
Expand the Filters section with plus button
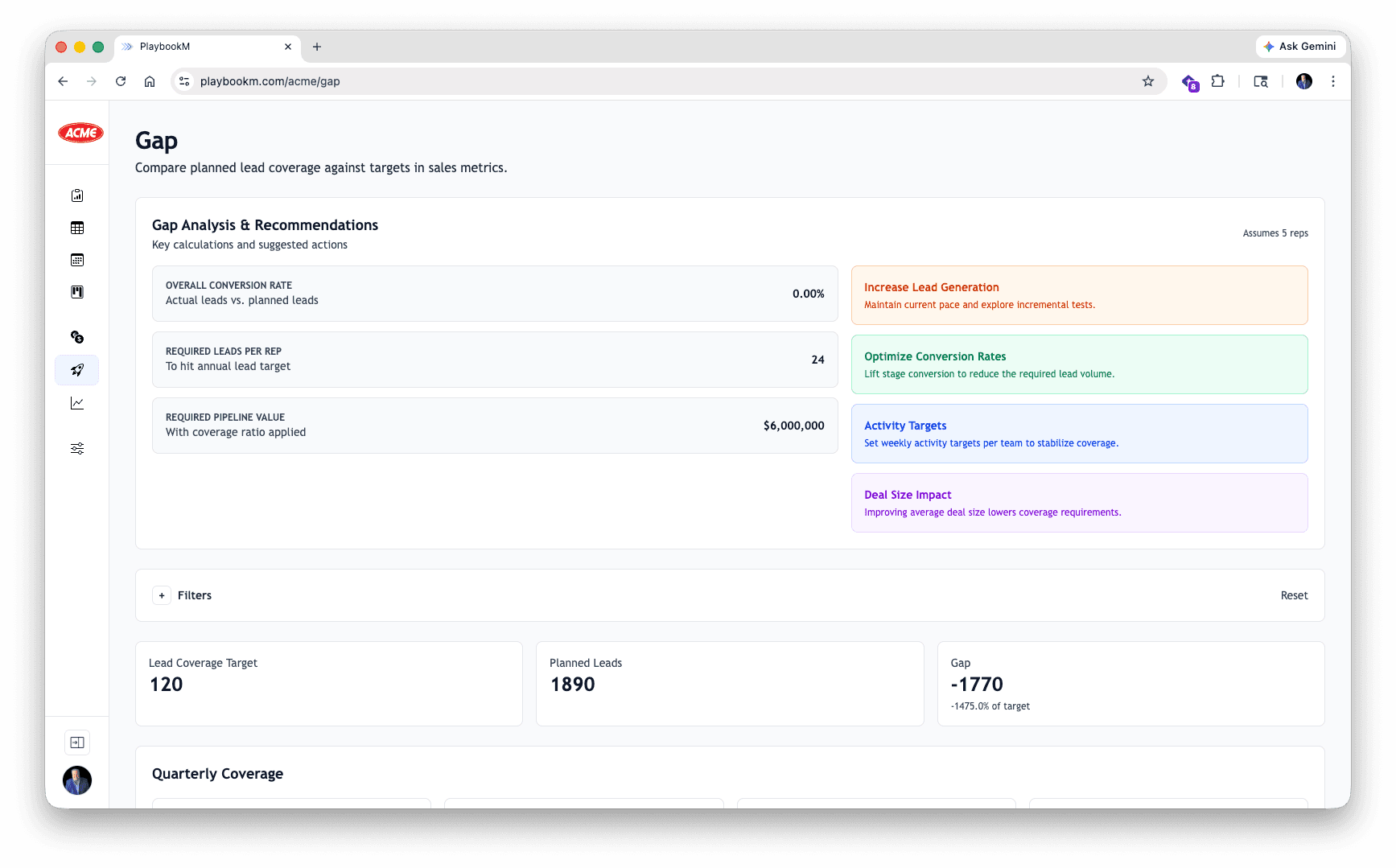click(x=162, y=595)
